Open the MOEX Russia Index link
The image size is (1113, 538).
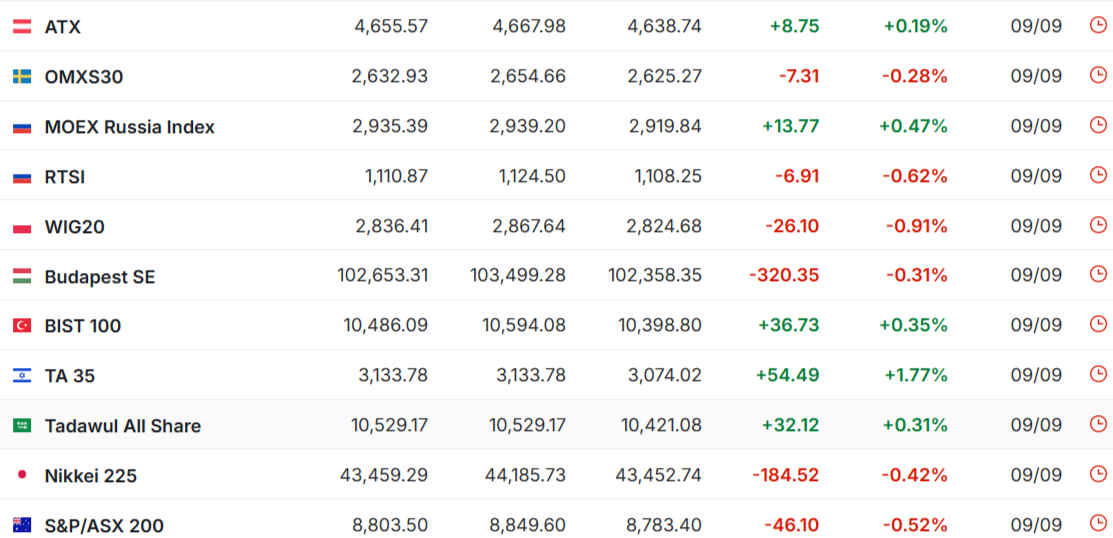(x=129, y=127)
